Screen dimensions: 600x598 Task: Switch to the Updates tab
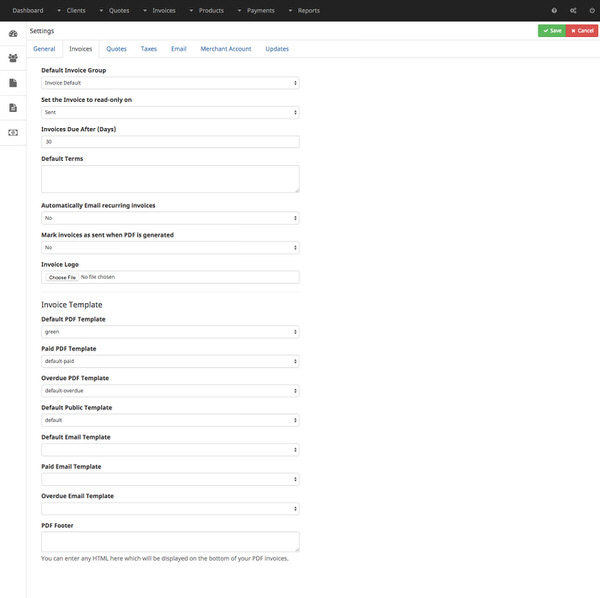(x=277, y=49)
